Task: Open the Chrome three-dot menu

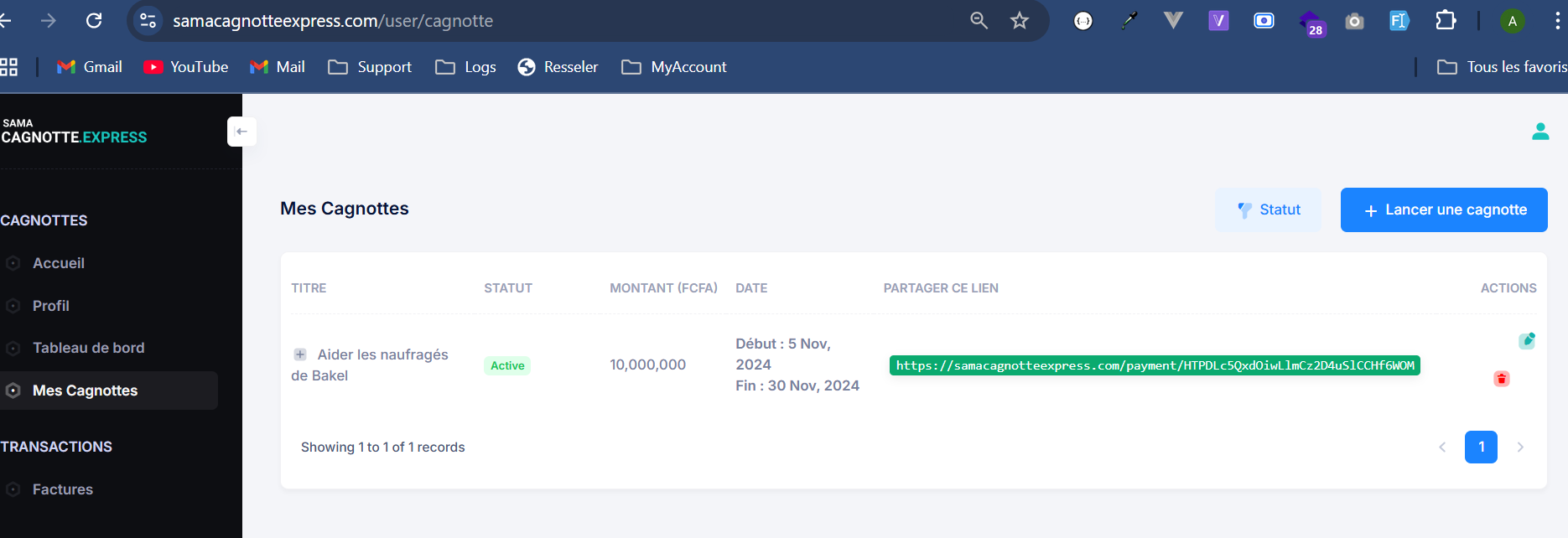Action: (x=1557, y=21)
